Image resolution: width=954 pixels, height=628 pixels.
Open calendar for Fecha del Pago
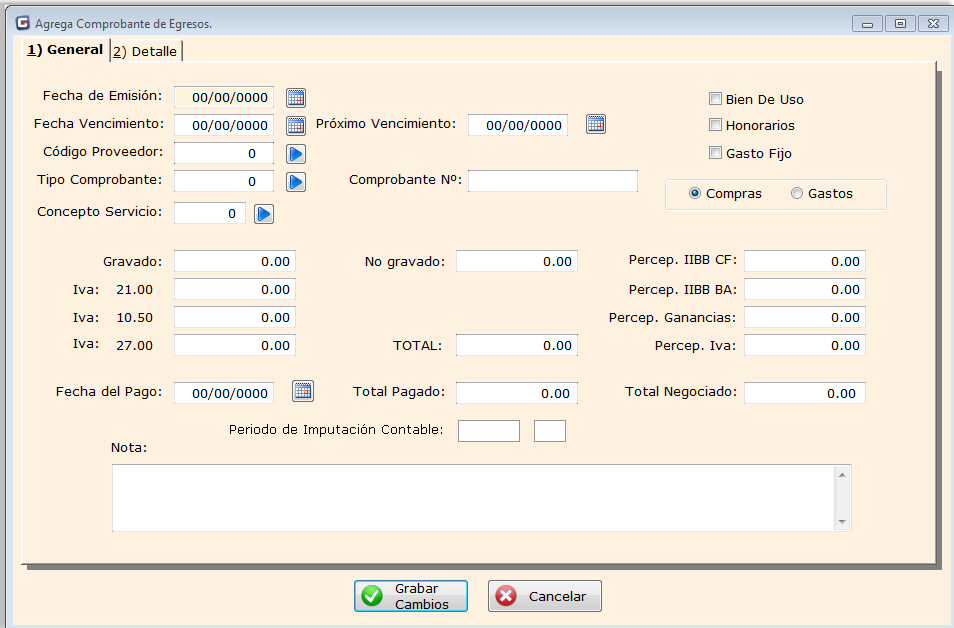(302, 392)
